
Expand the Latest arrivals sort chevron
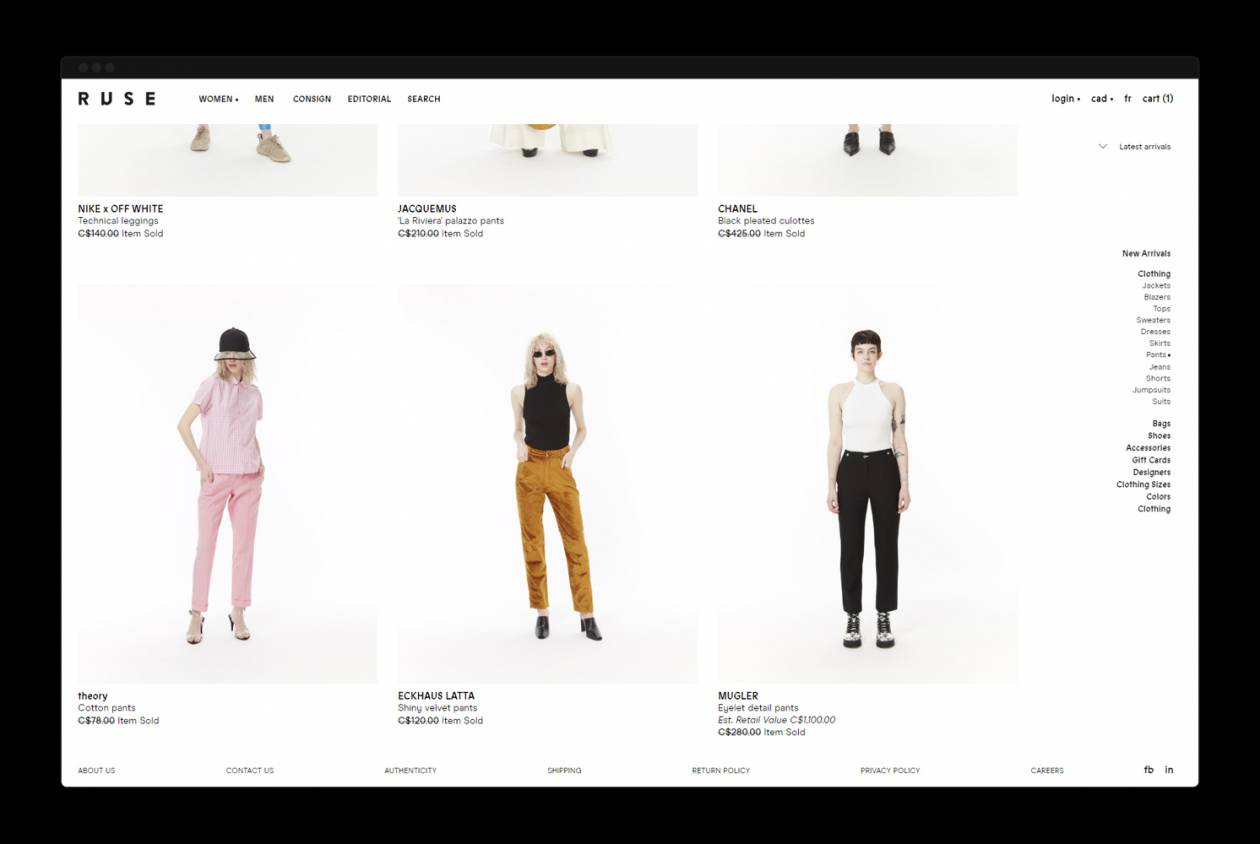(x=1103, y=147)
